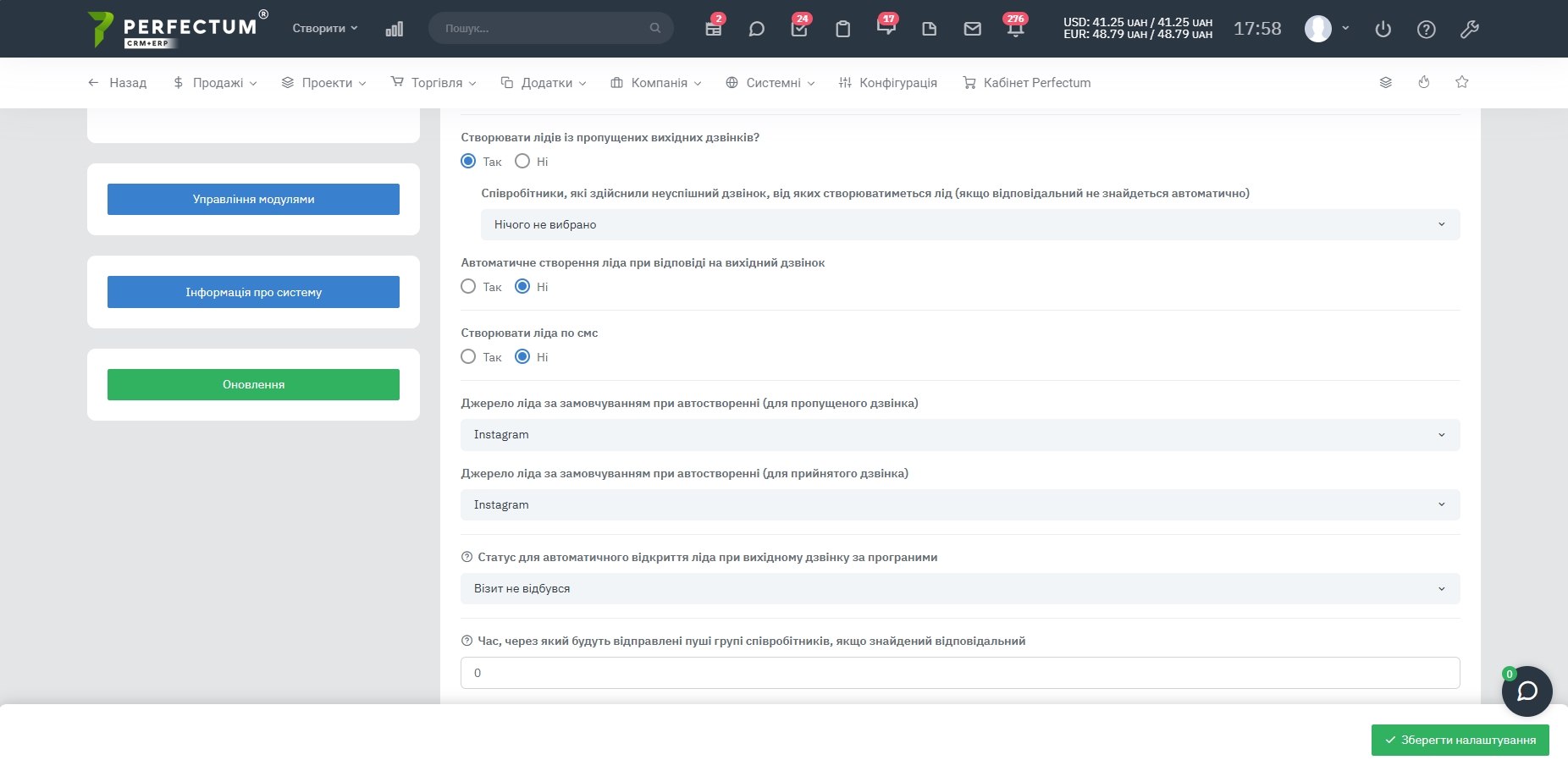Open the wrench settings icon

(x=1469, y=29)
